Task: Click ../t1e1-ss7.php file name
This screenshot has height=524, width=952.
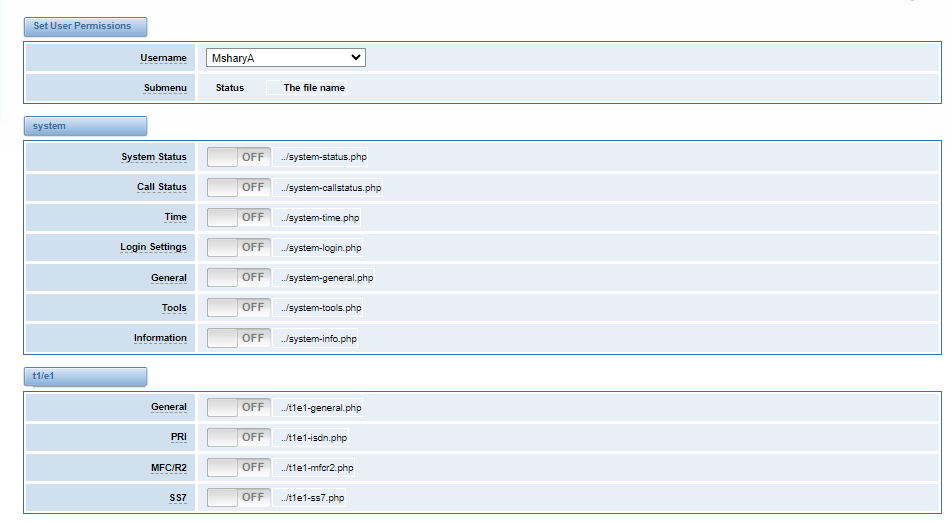Action: tap(313, 498)
